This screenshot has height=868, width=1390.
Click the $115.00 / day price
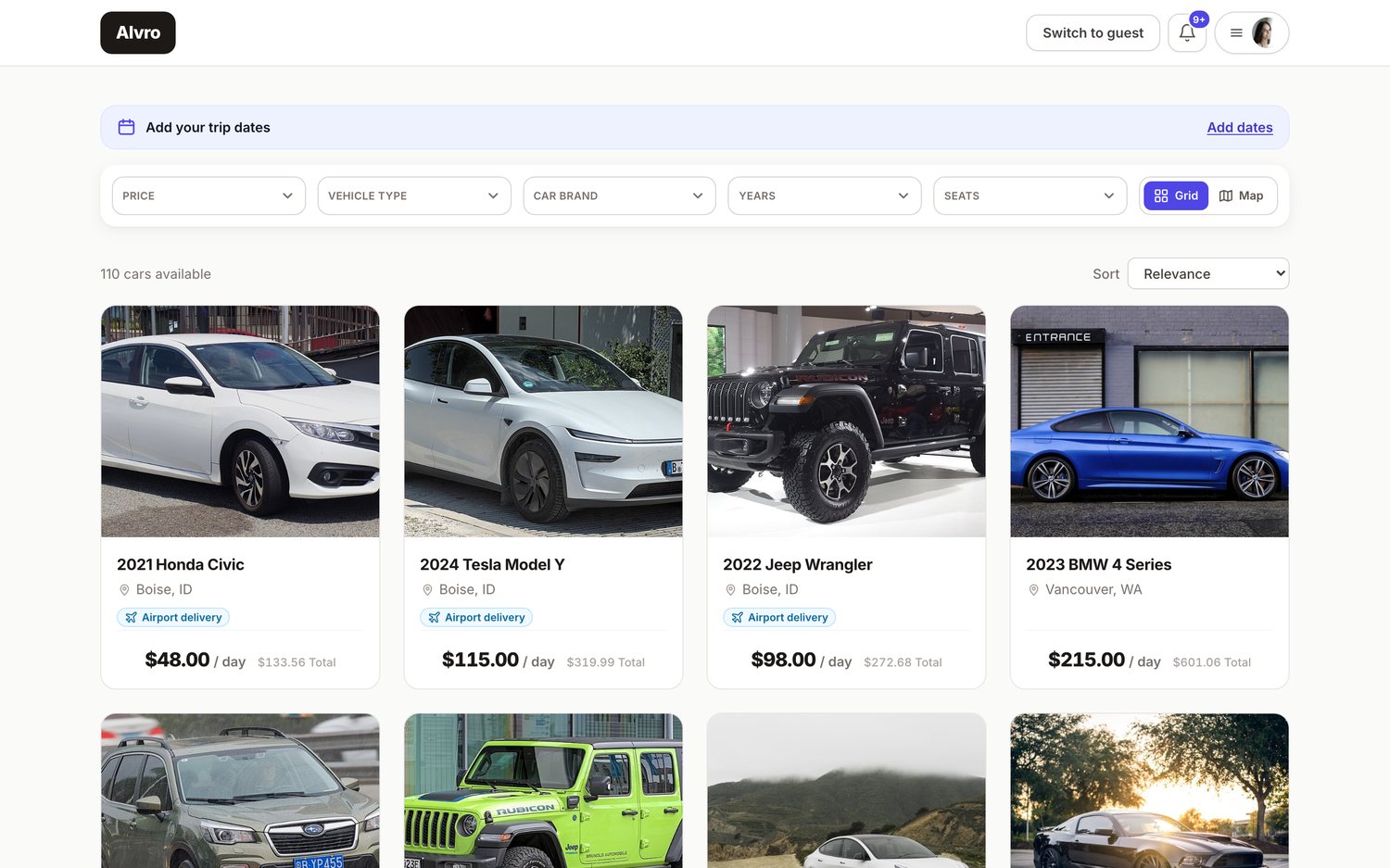[498, 660]
